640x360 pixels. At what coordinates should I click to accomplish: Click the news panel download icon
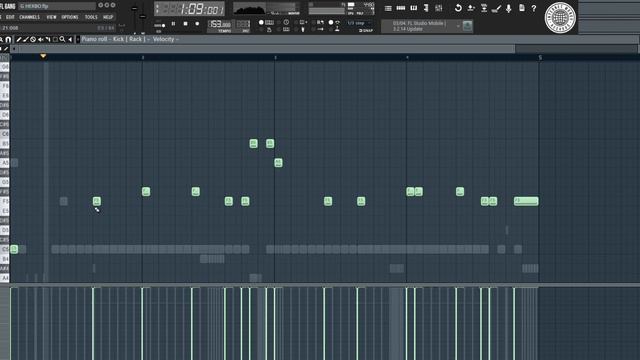pyautogui.click(x=467, y=26)
